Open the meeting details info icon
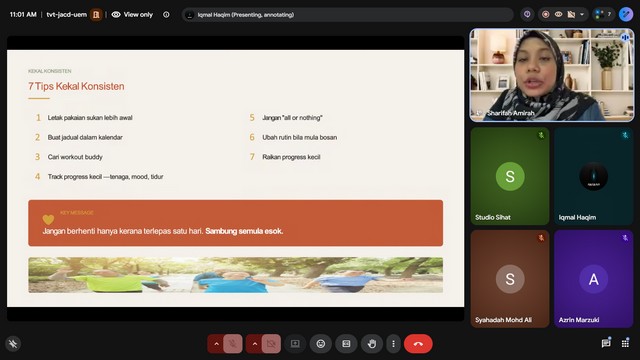Image resolution: width=640 pixels, height=360 pixels. tap(166, 15)
